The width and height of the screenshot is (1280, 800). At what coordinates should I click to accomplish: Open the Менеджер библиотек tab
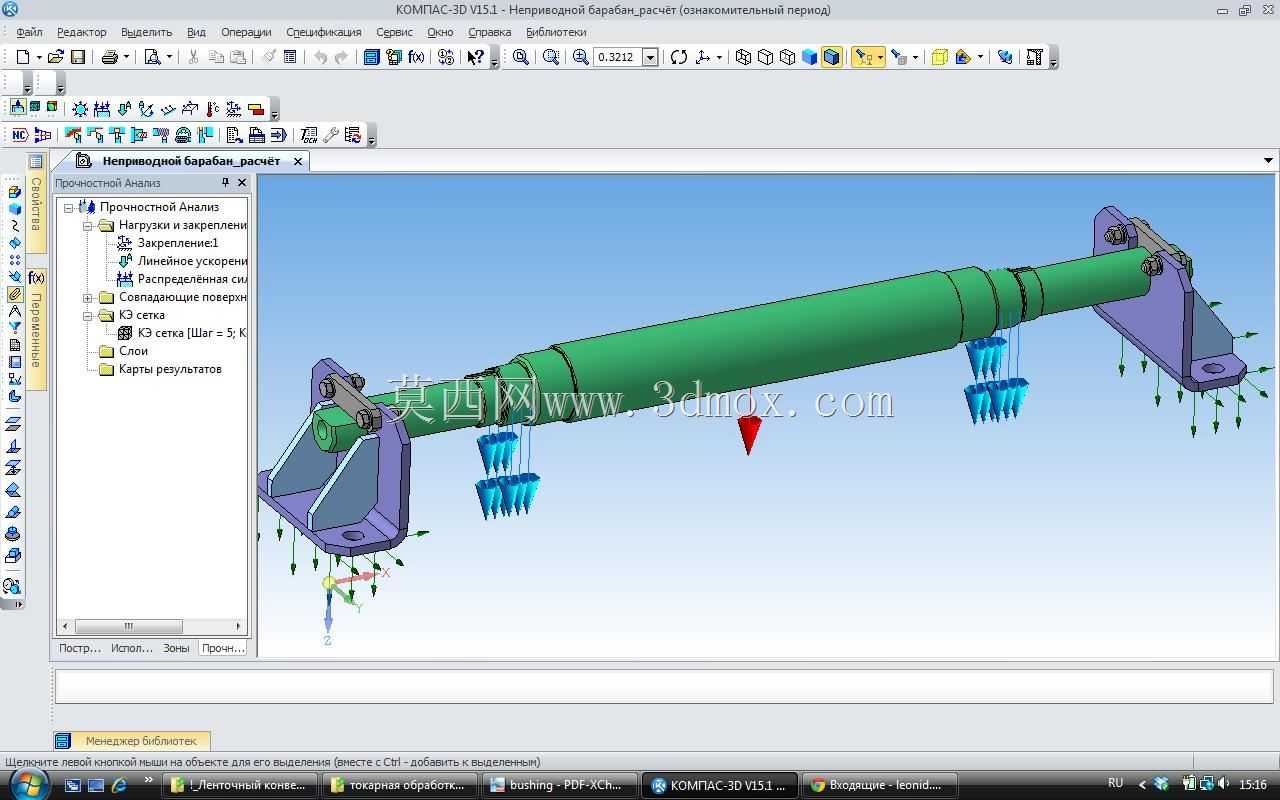[x=132, y=741]
